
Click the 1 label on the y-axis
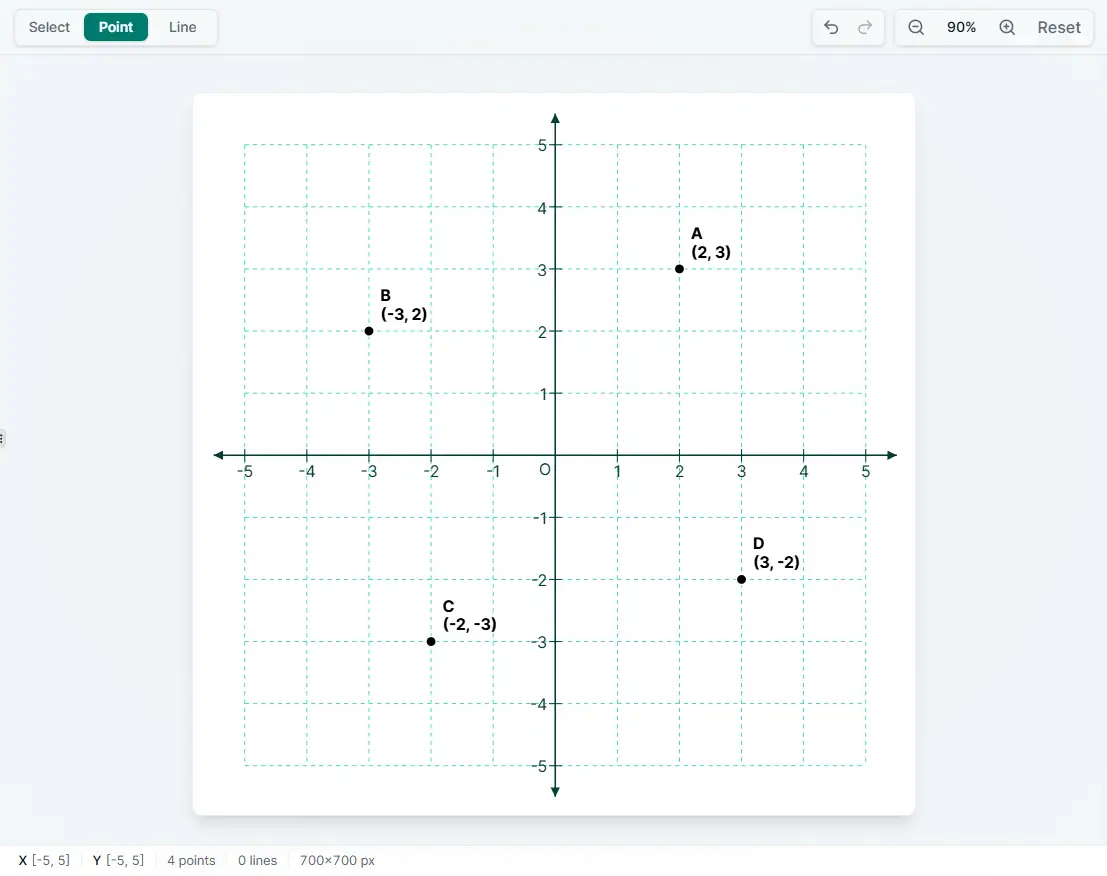543,394
